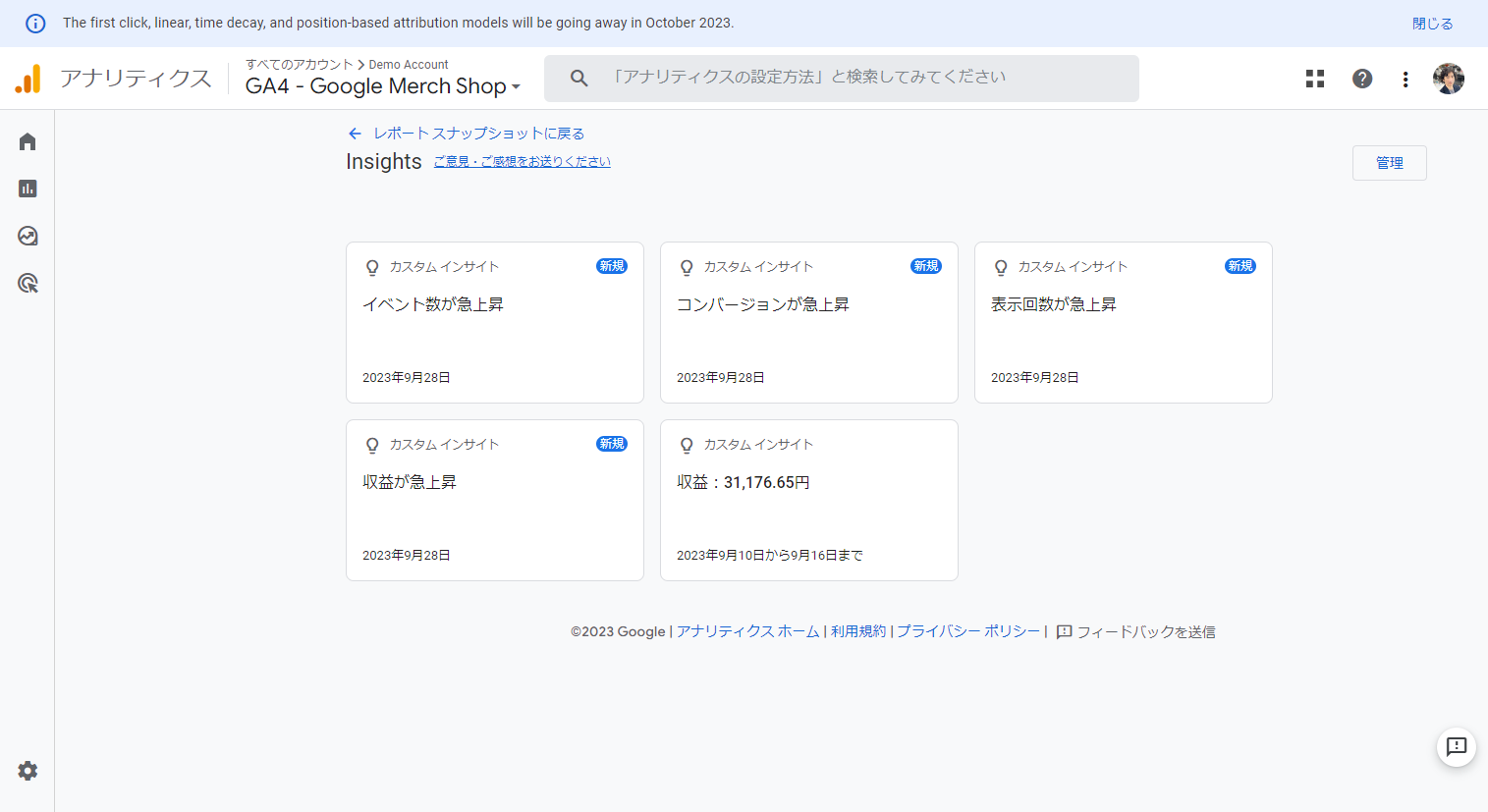Open the Advertising section icon
The height and width of the screenshot is (812, 1488).
[28, 284]
